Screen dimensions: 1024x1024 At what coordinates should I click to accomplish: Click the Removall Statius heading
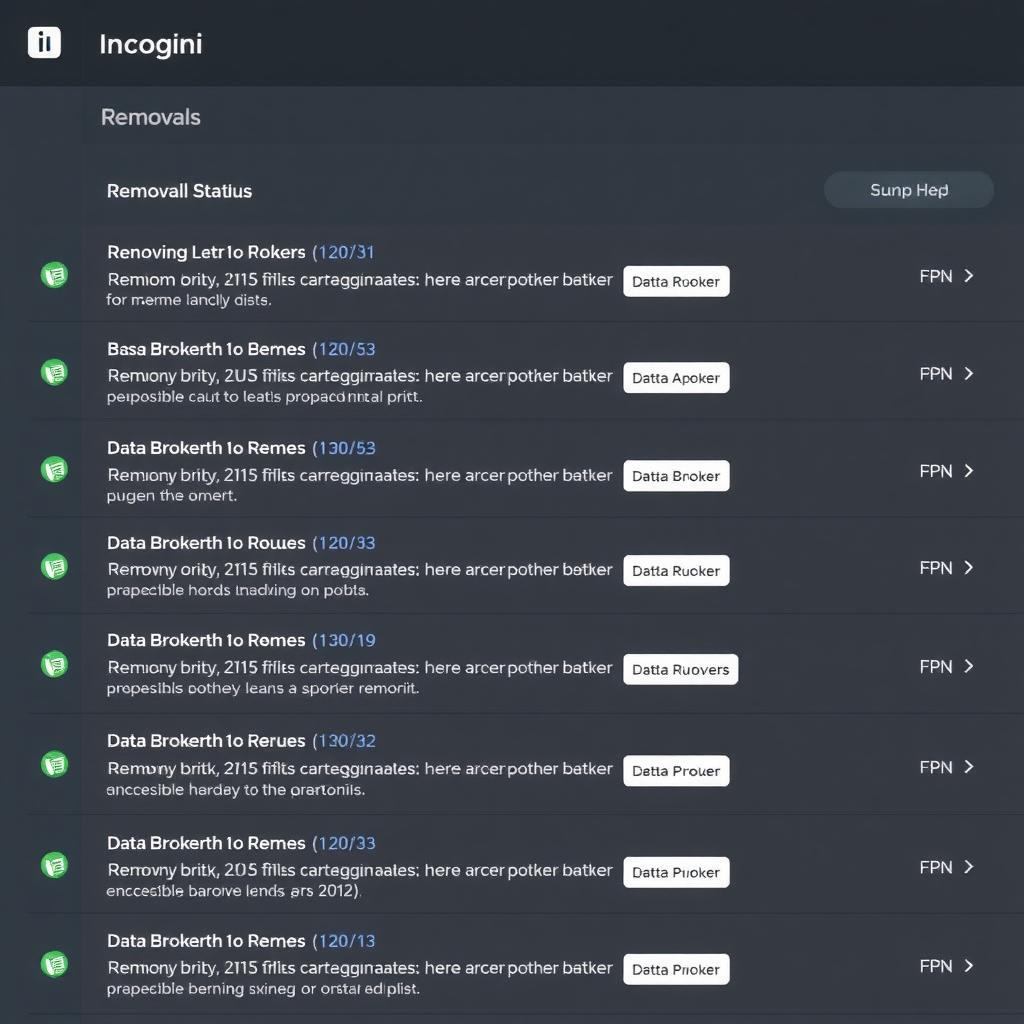click(x=179, y=191)
